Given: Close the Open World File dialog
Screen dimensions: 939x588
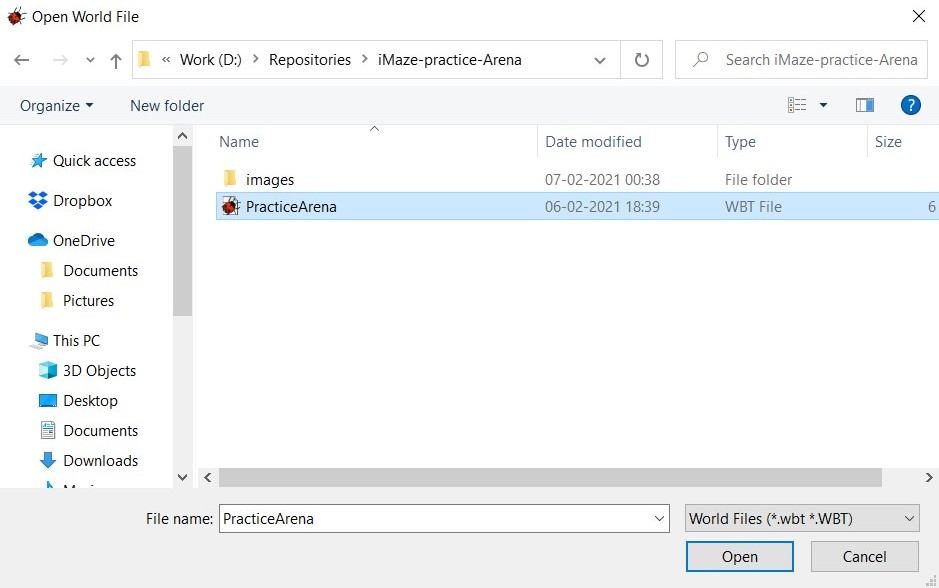Looking at the screenshot, I should (919, 16).
